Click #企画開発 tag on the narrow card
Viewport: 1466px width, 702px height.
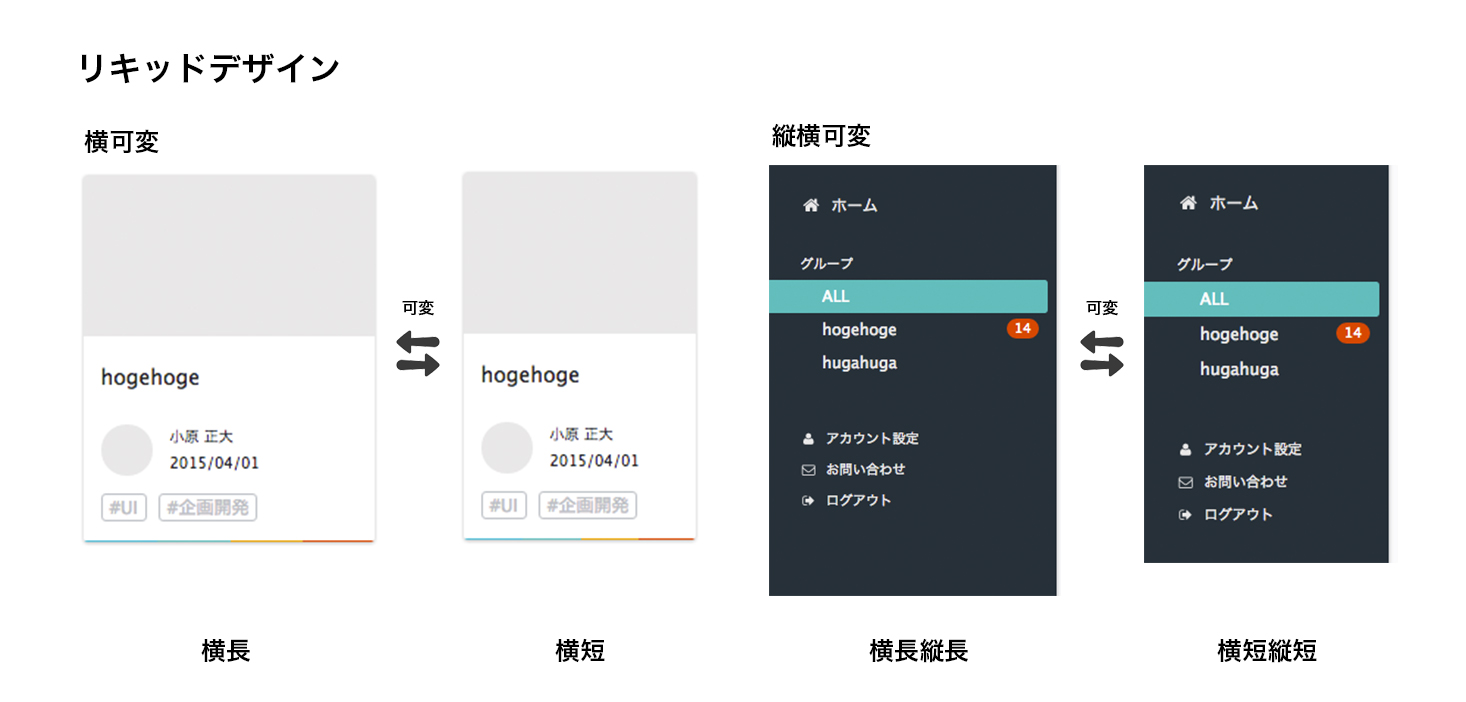click(x=588, y=506)
